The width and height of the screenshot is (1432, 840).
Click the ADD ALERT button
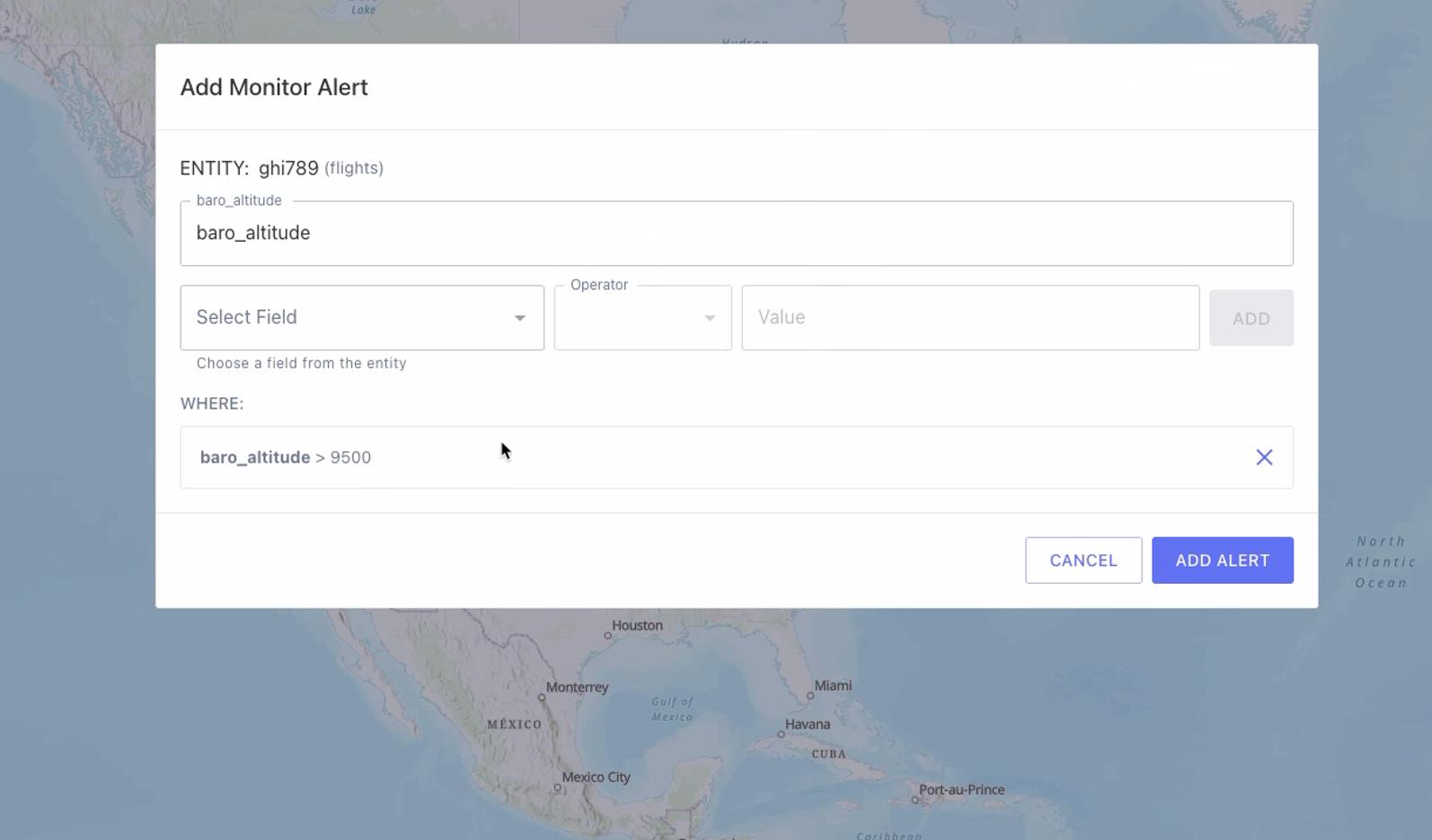point(1223,561)
